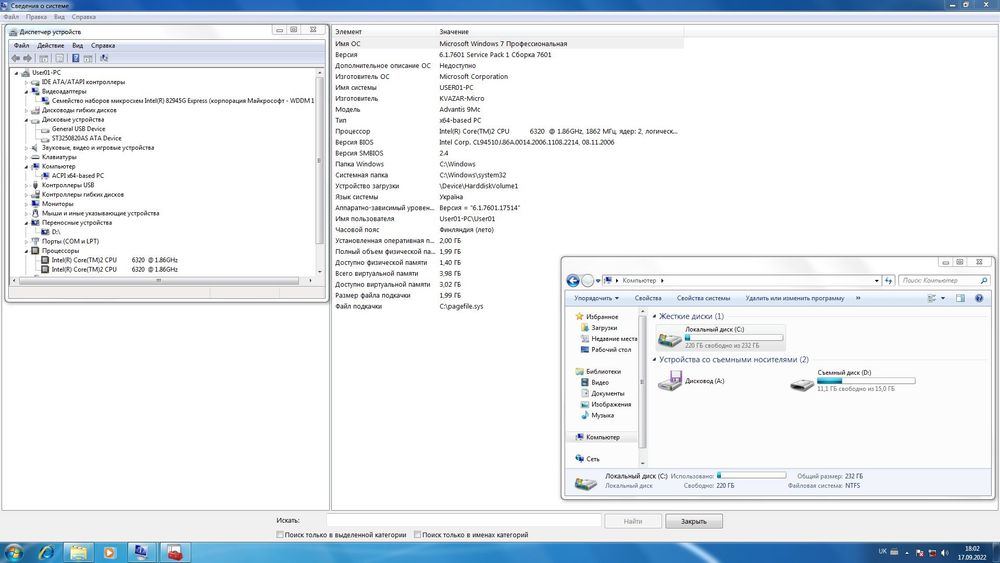Click the Windows Start orb

tap(14, 551)
